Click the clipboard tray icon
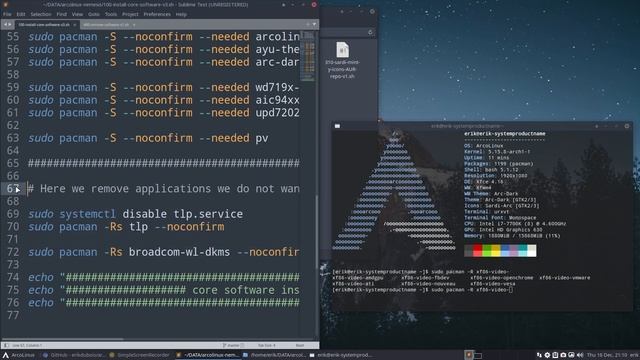640x360 pixels. (555, 355)
